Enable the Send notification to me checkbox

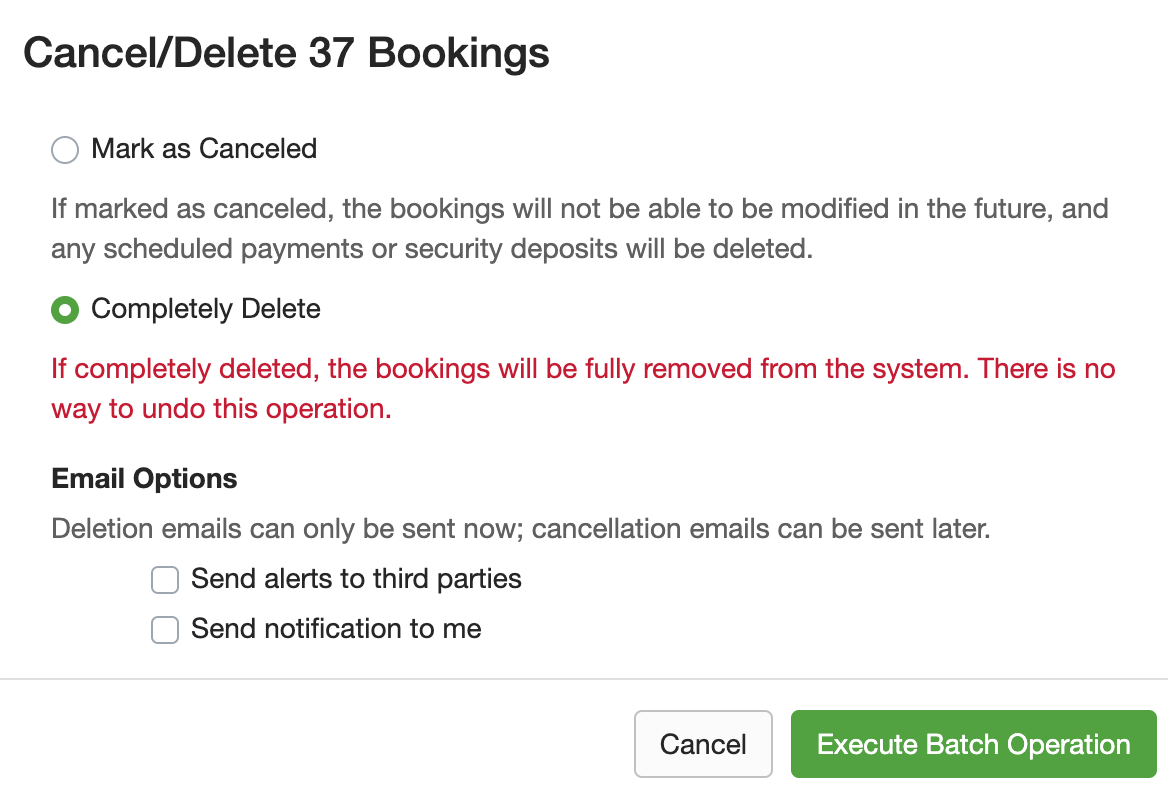click(x=165, y=629)
